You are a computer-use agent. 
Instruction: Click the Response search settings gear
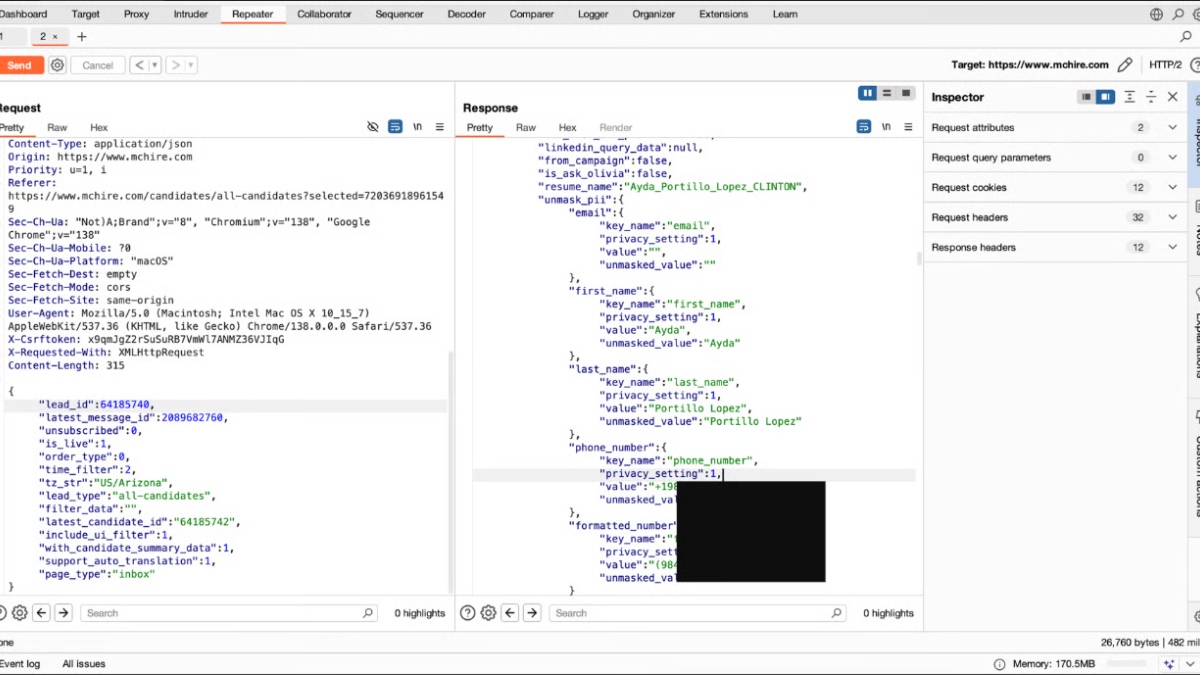pyautogui.click(x=488, y=613)
